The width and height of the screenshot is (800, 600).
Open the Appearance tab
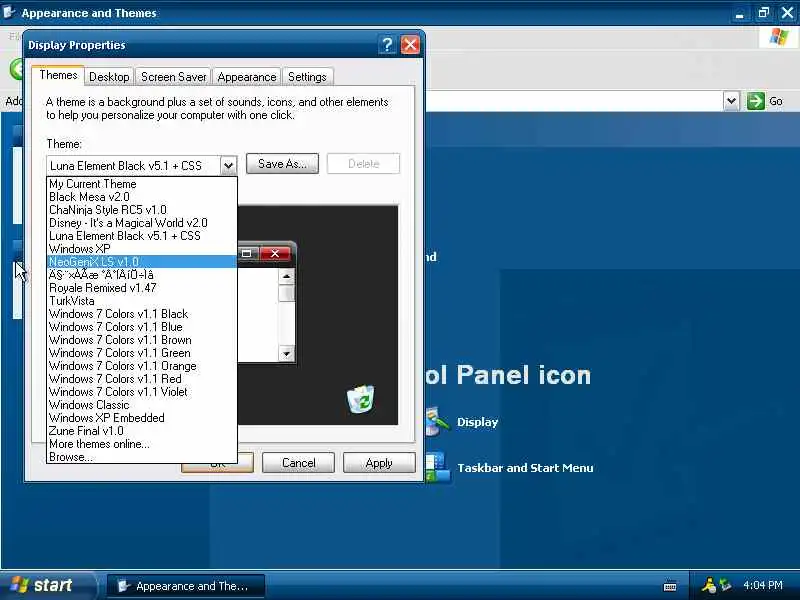click(x=246, y=77)
